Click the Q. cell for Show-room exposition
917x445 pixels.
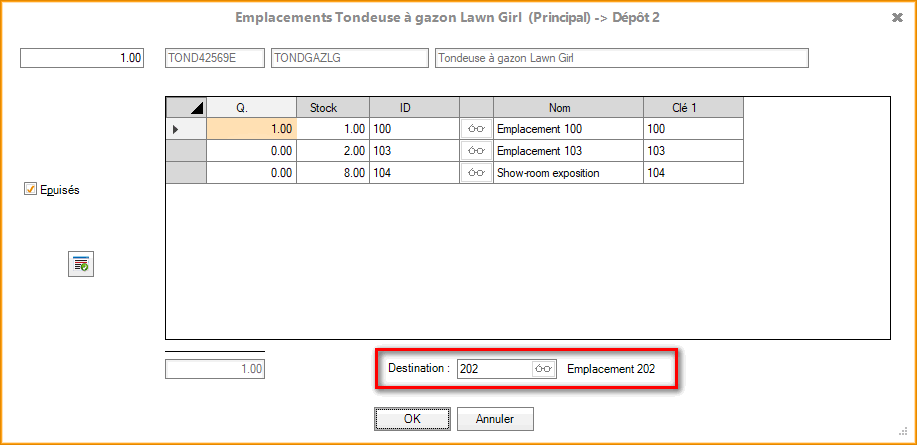tap(251, 173)
